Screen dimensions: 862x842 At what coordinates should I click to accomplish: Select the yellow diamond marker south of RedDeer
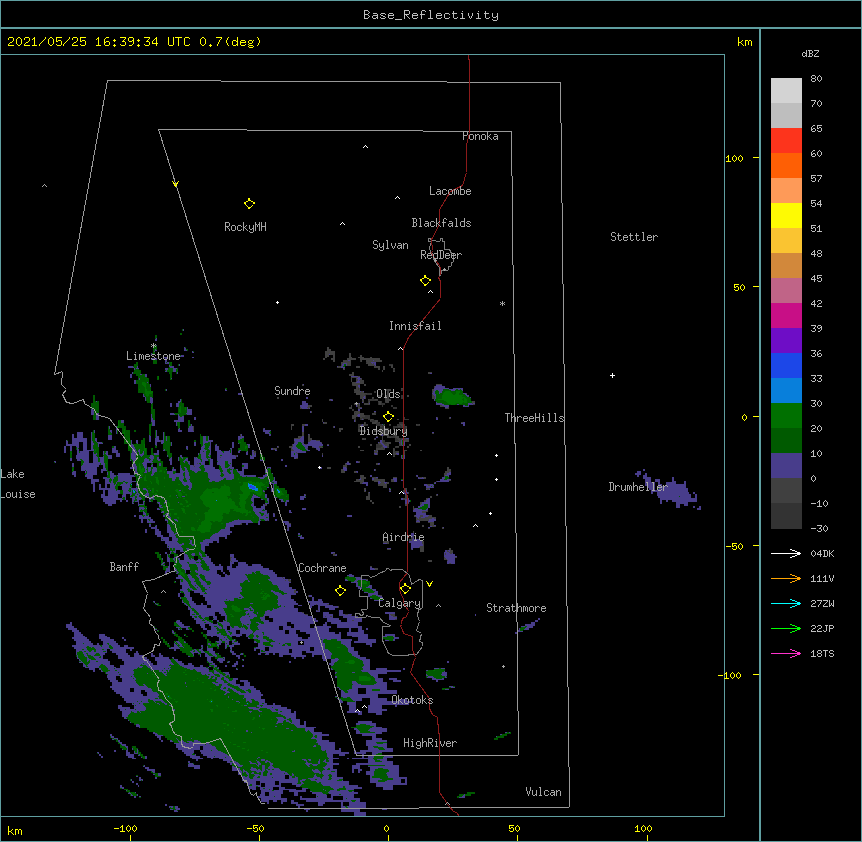click(x=426, y=281)
